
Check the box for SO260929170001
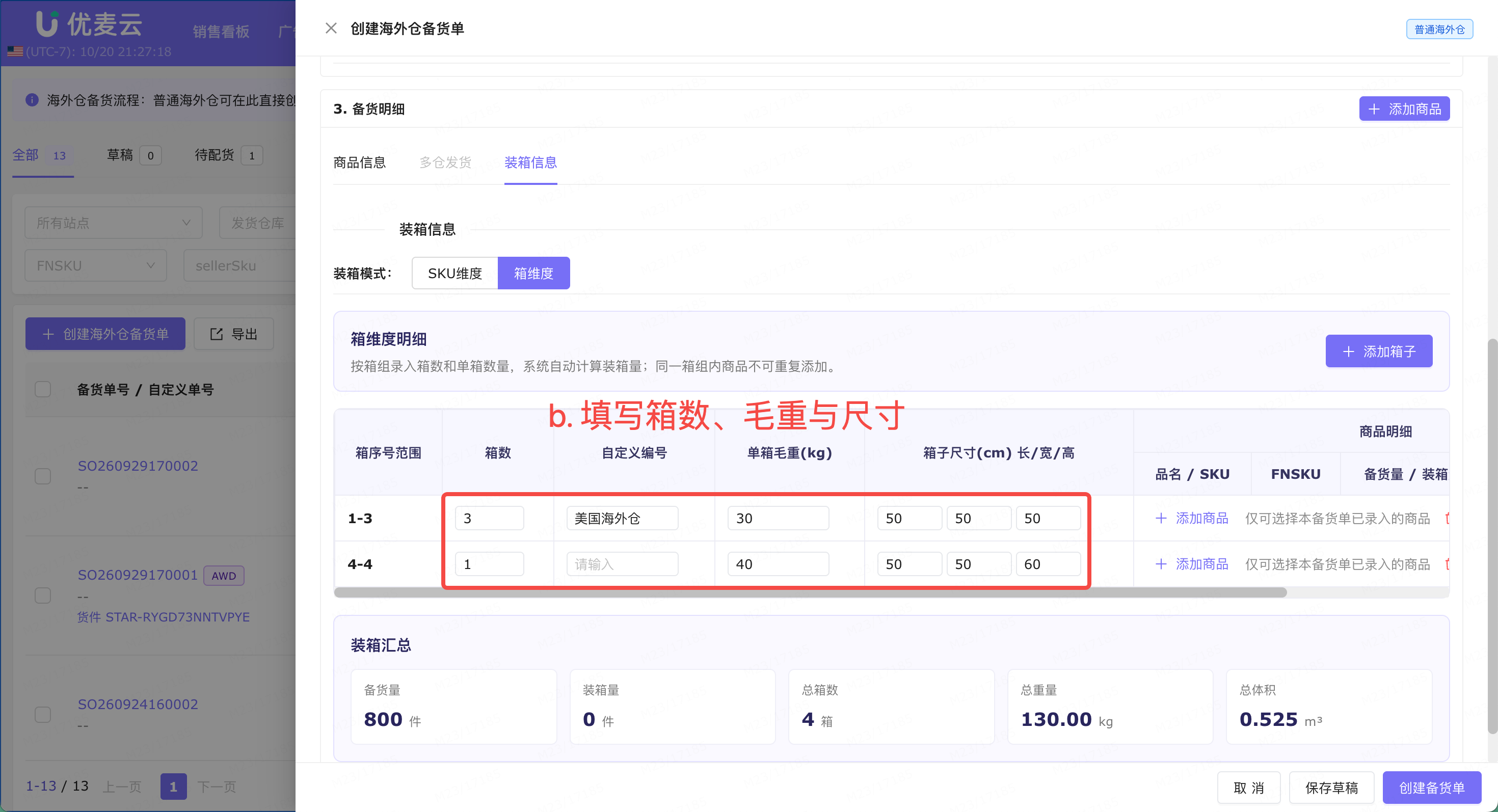point(43,595)
